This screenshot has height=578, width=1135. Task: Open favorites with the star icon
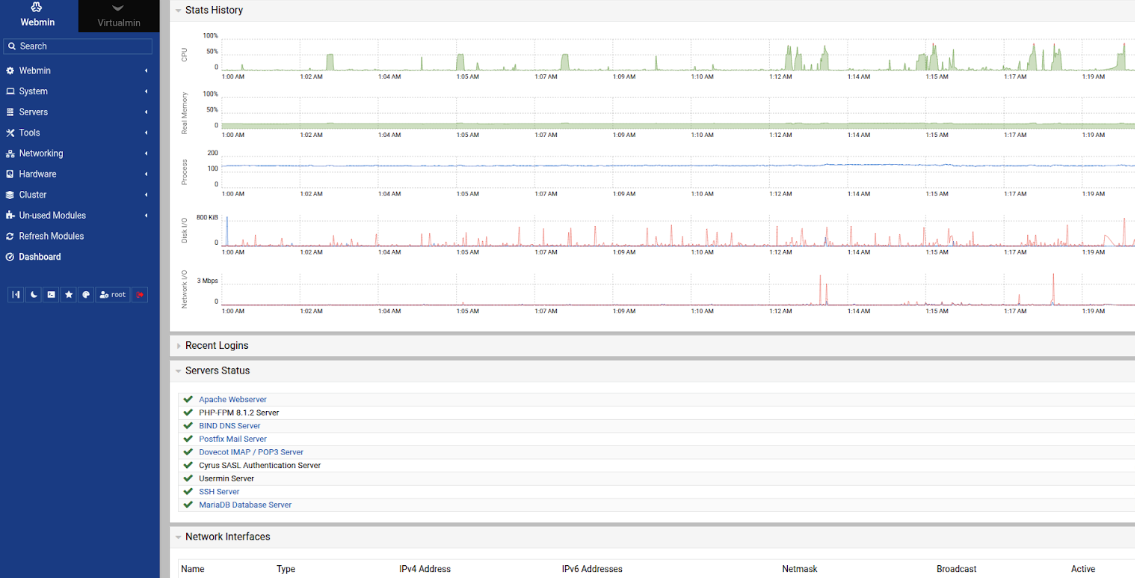pos(69,294)
